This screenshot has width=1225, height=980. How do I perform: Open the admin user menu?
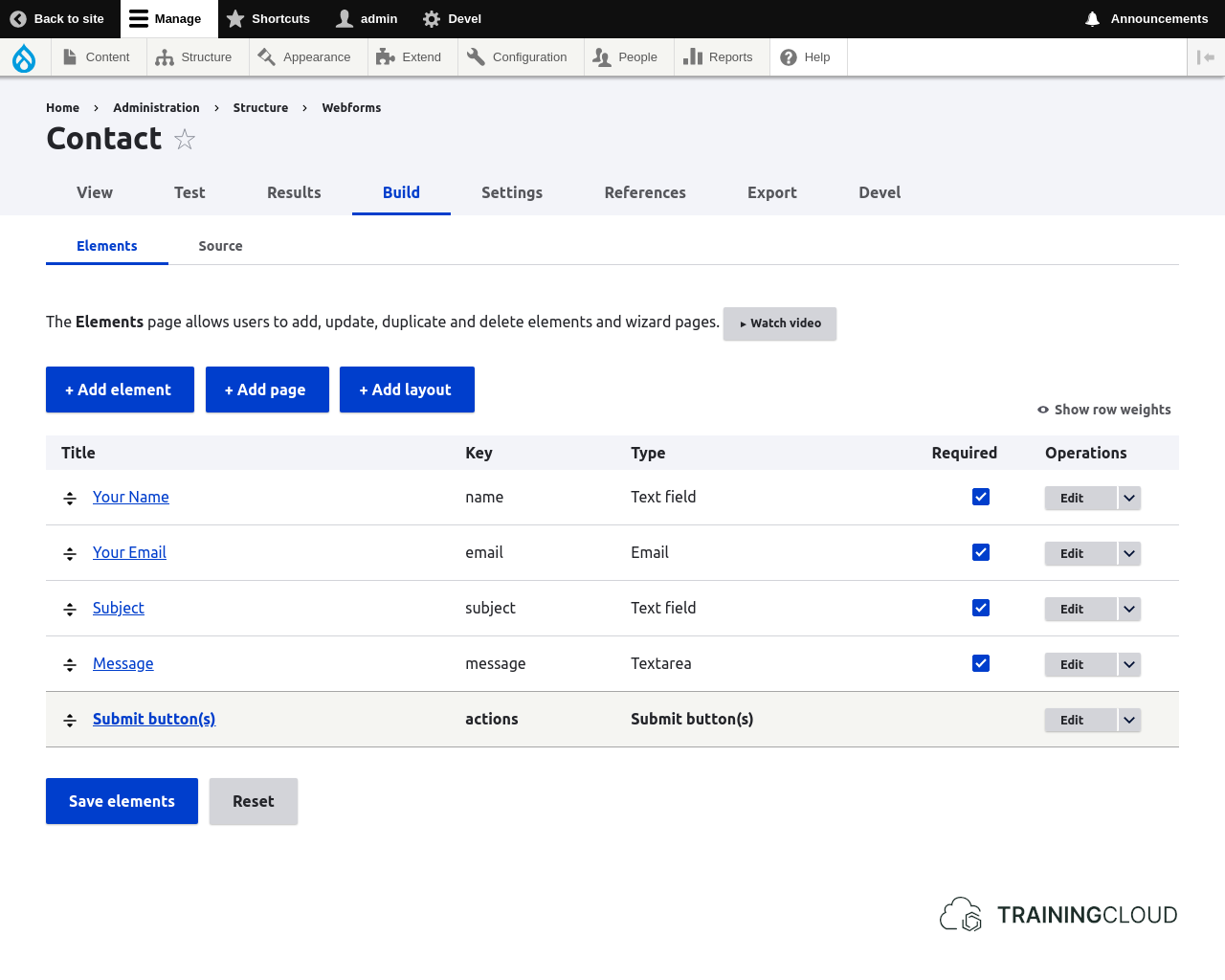click(x=367, y=19)
